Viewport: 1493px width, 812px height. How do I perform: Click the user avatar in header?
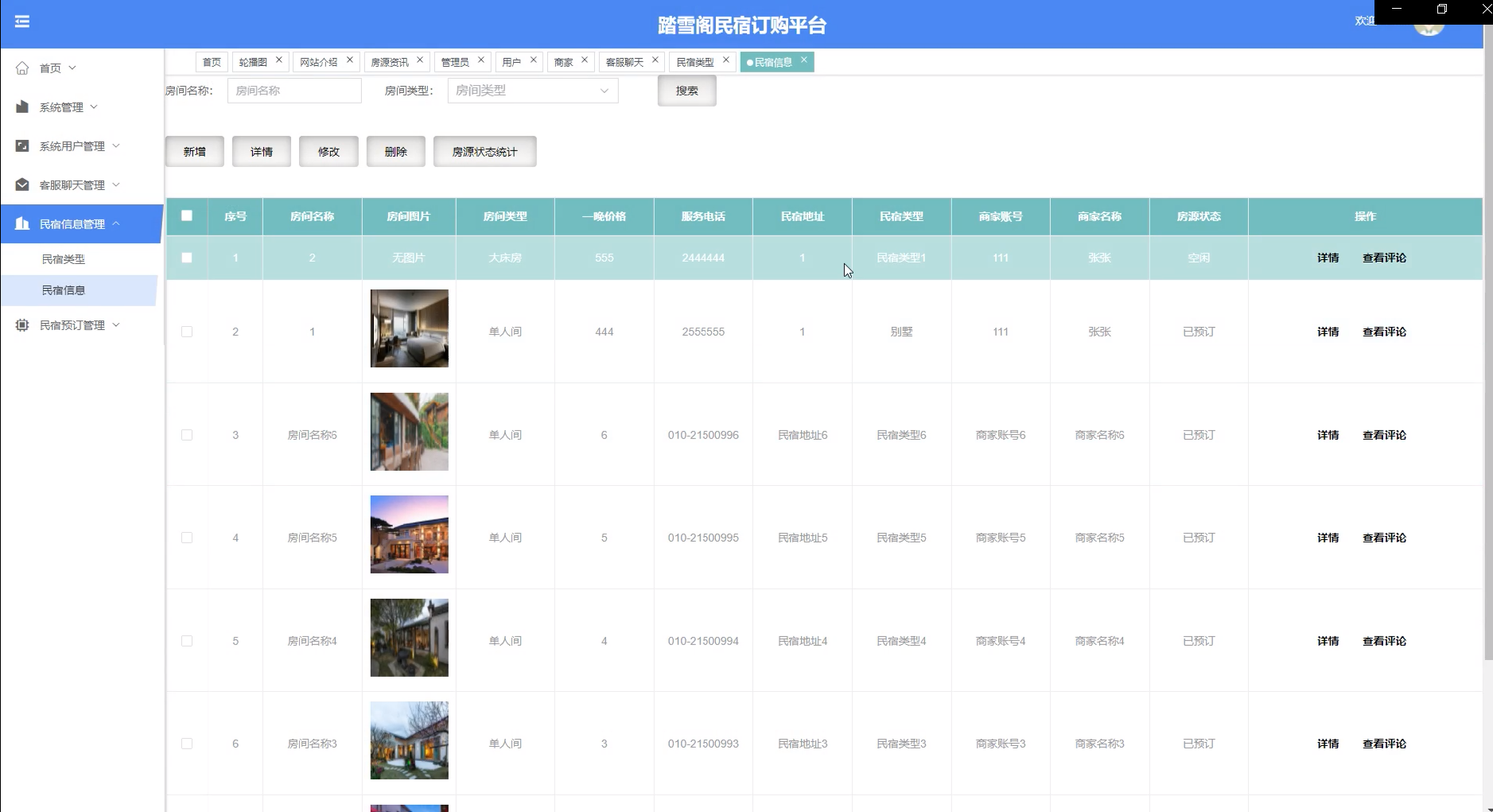point(1429,29)
